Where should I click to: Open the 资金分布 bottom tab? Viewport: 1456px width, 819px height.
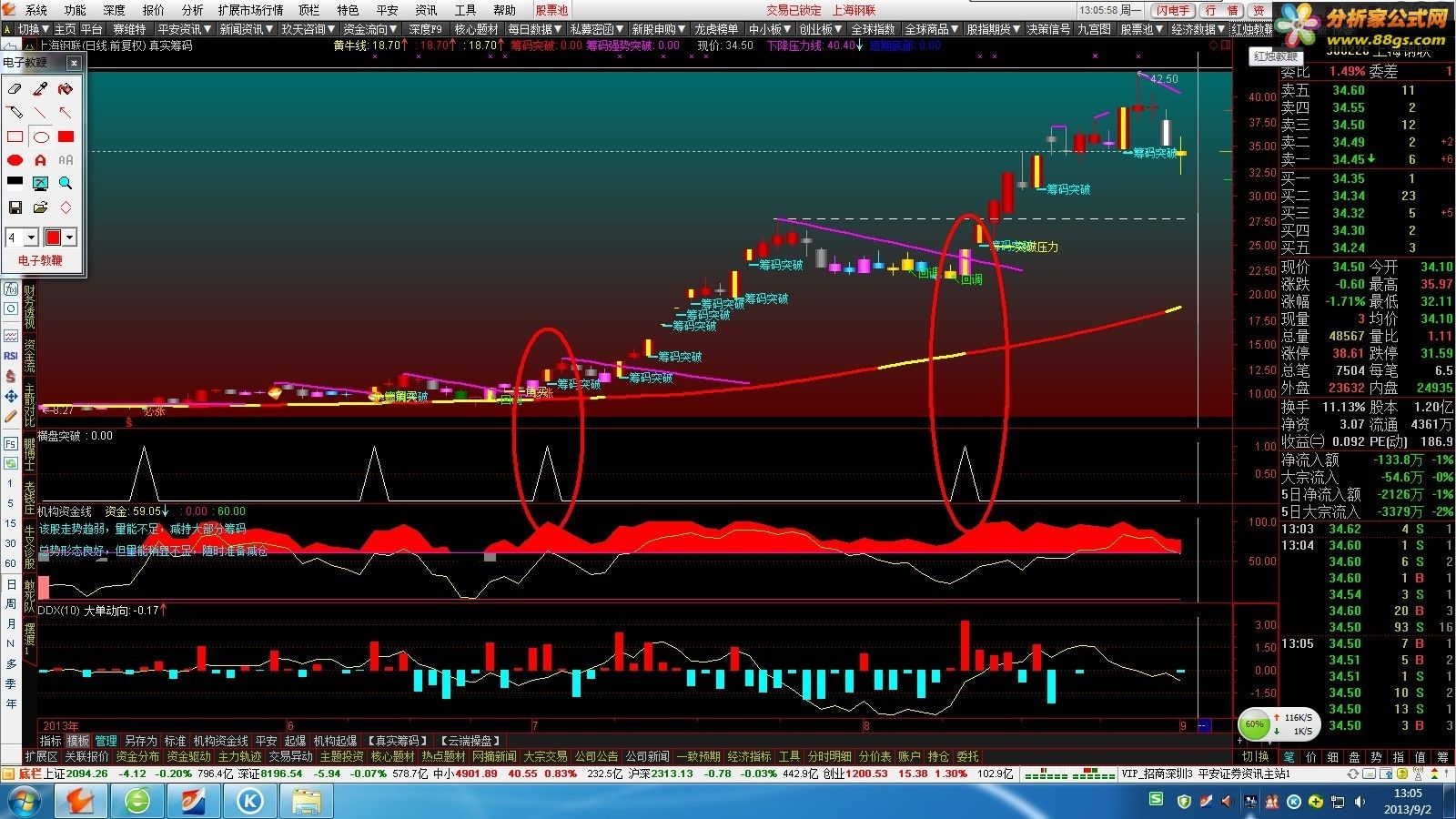click(137, 756)
